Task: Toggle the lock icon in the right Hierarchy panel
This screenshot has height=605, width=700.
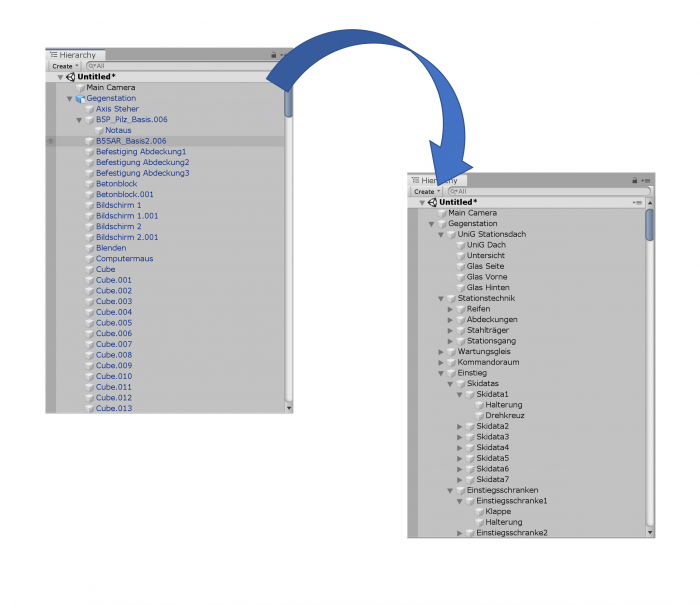Action: click(x=635, y=180)
